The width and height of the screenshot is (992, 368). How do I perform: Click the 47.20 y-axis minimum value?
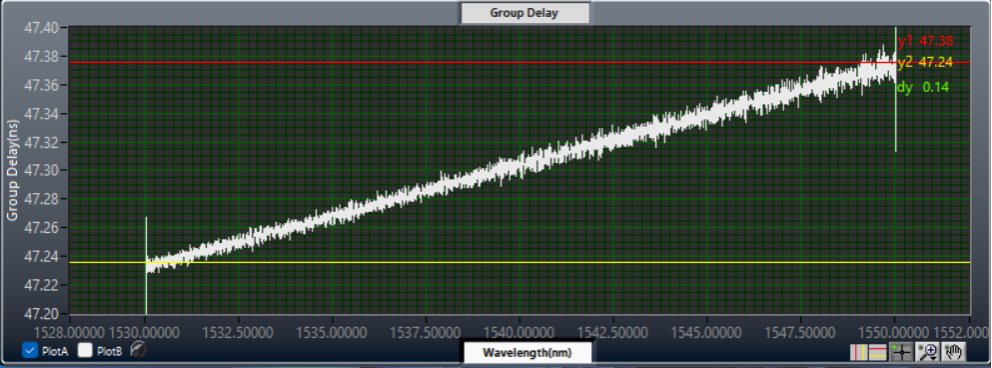coord(40,314)
